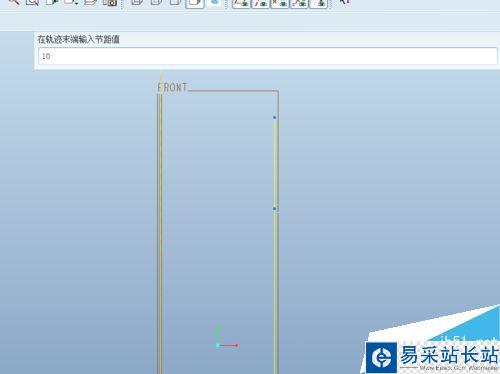
Task: Switch to wireframe display style icon
Action: (137, 2)
